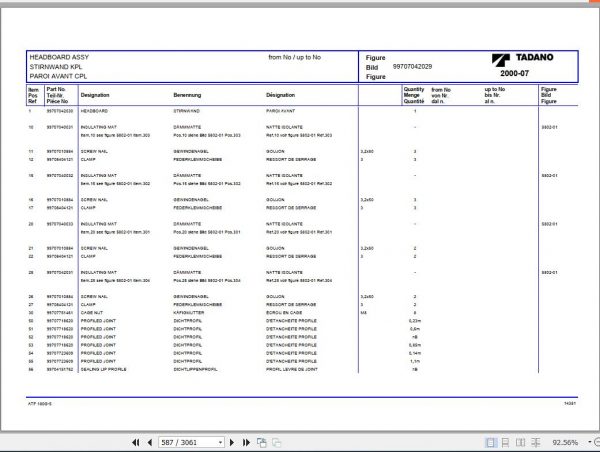The image size is (600, 452).
Task: Click the Designation column header
Action: pyautogui.click(x=95, y=95)
